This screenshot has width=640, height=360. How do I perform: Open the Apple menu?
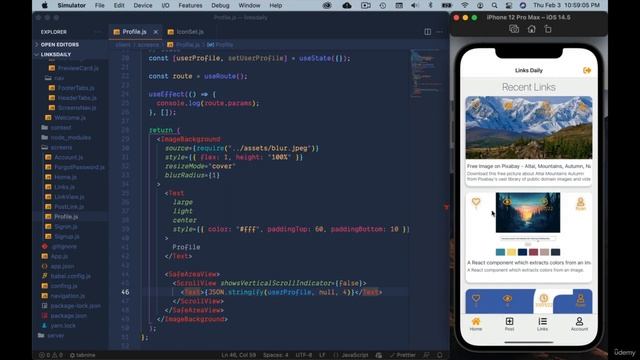[44, 5]
